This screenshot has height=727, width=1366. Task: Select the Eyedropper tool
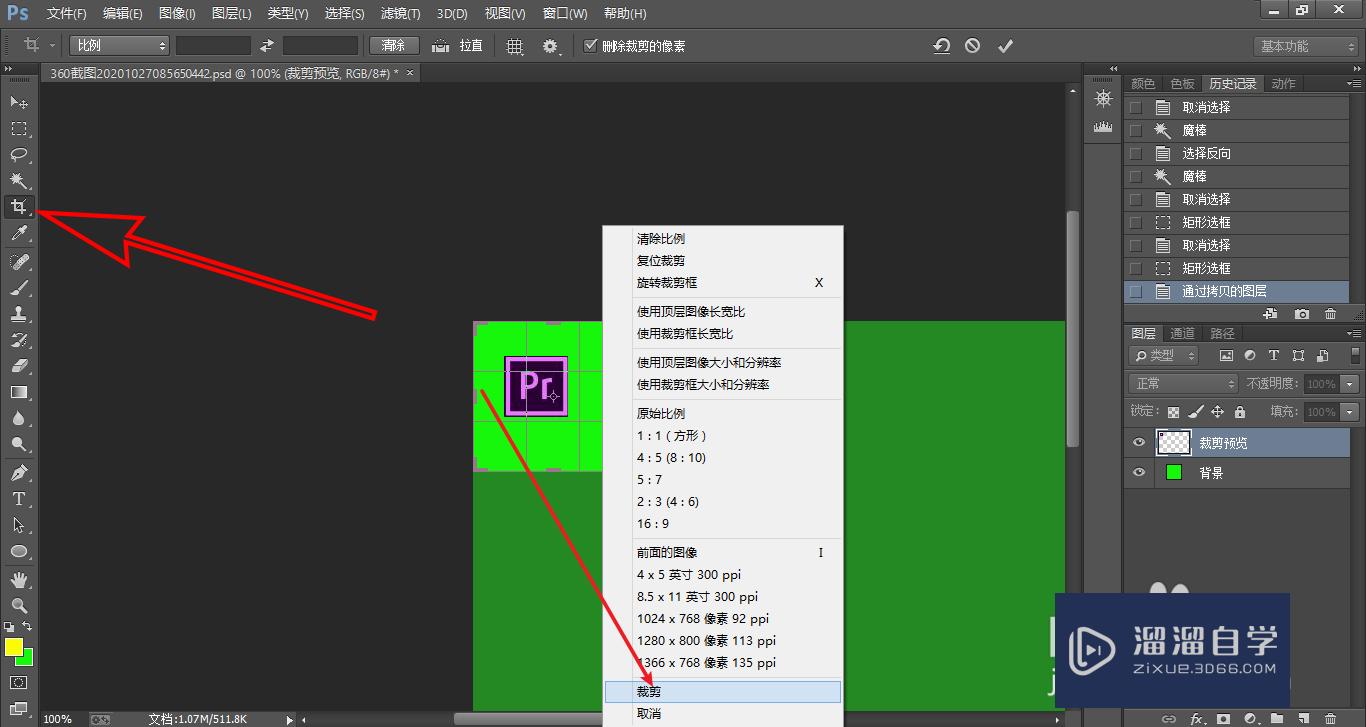19,234
